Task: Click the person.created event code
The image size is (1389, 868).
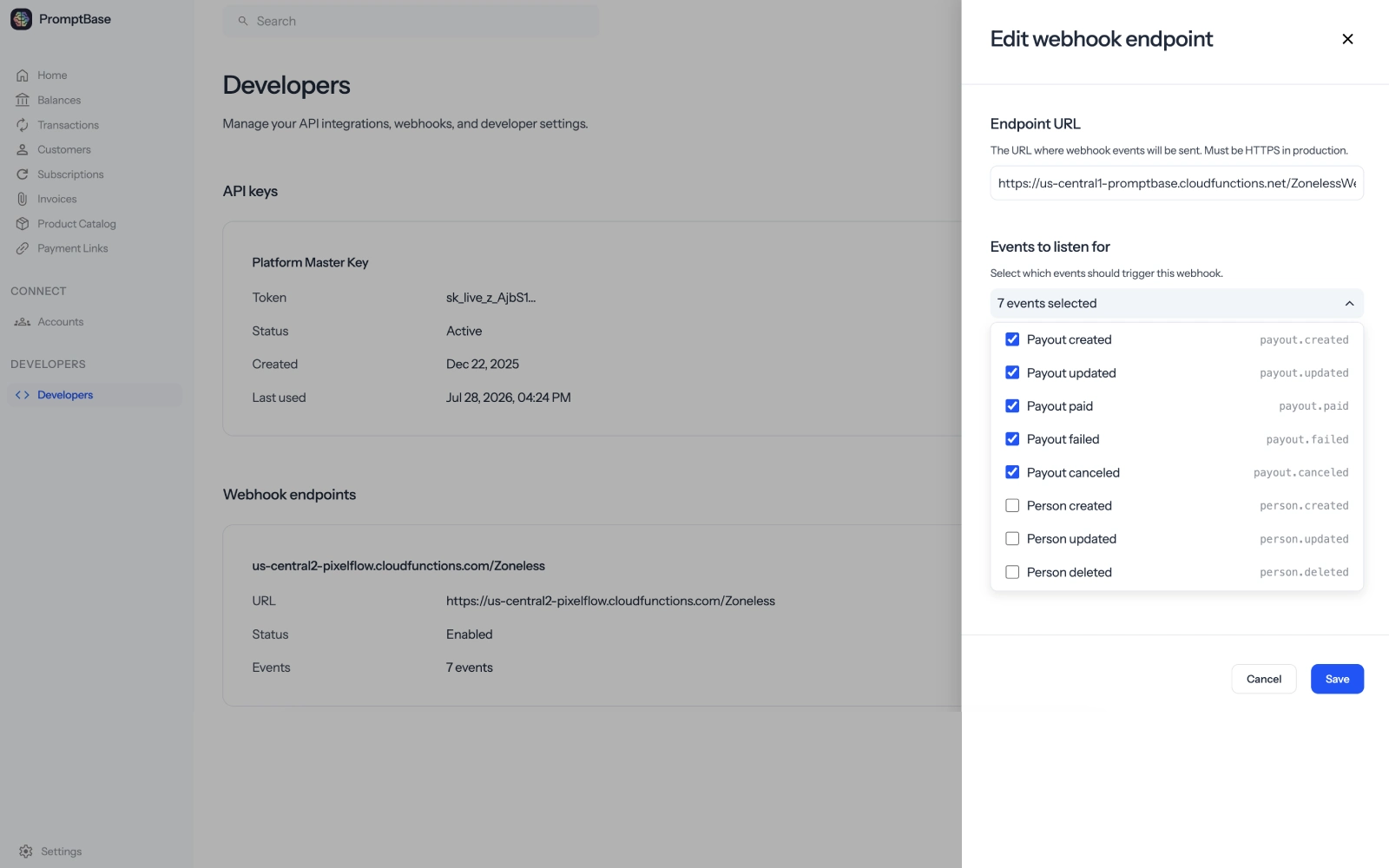Action: click(1304, 506)
